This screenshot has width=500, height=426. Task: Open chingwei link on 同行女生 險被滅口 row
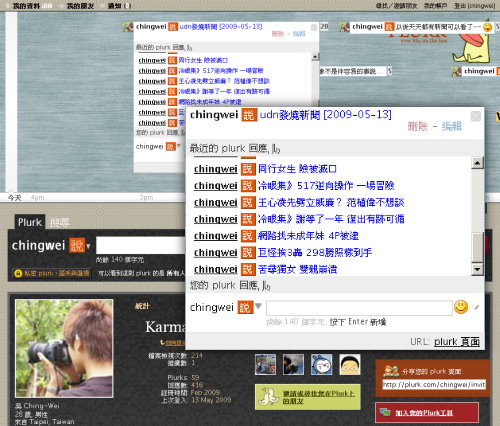point(215,169)
